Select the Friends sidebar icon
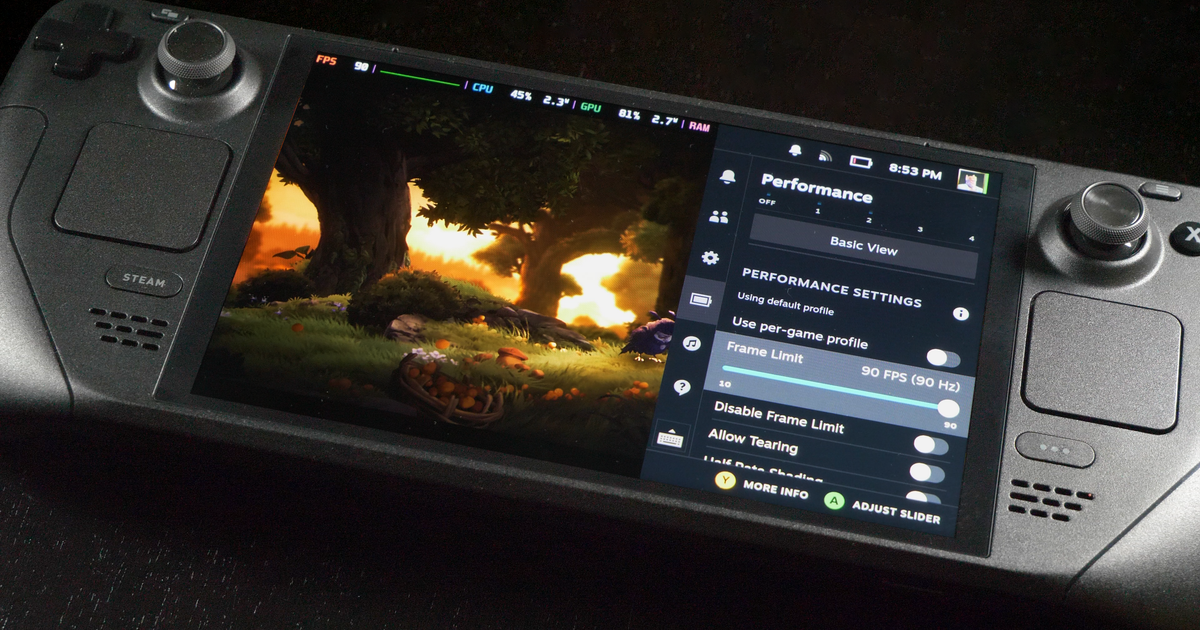 pyautogui.click(x=717, y=215)
